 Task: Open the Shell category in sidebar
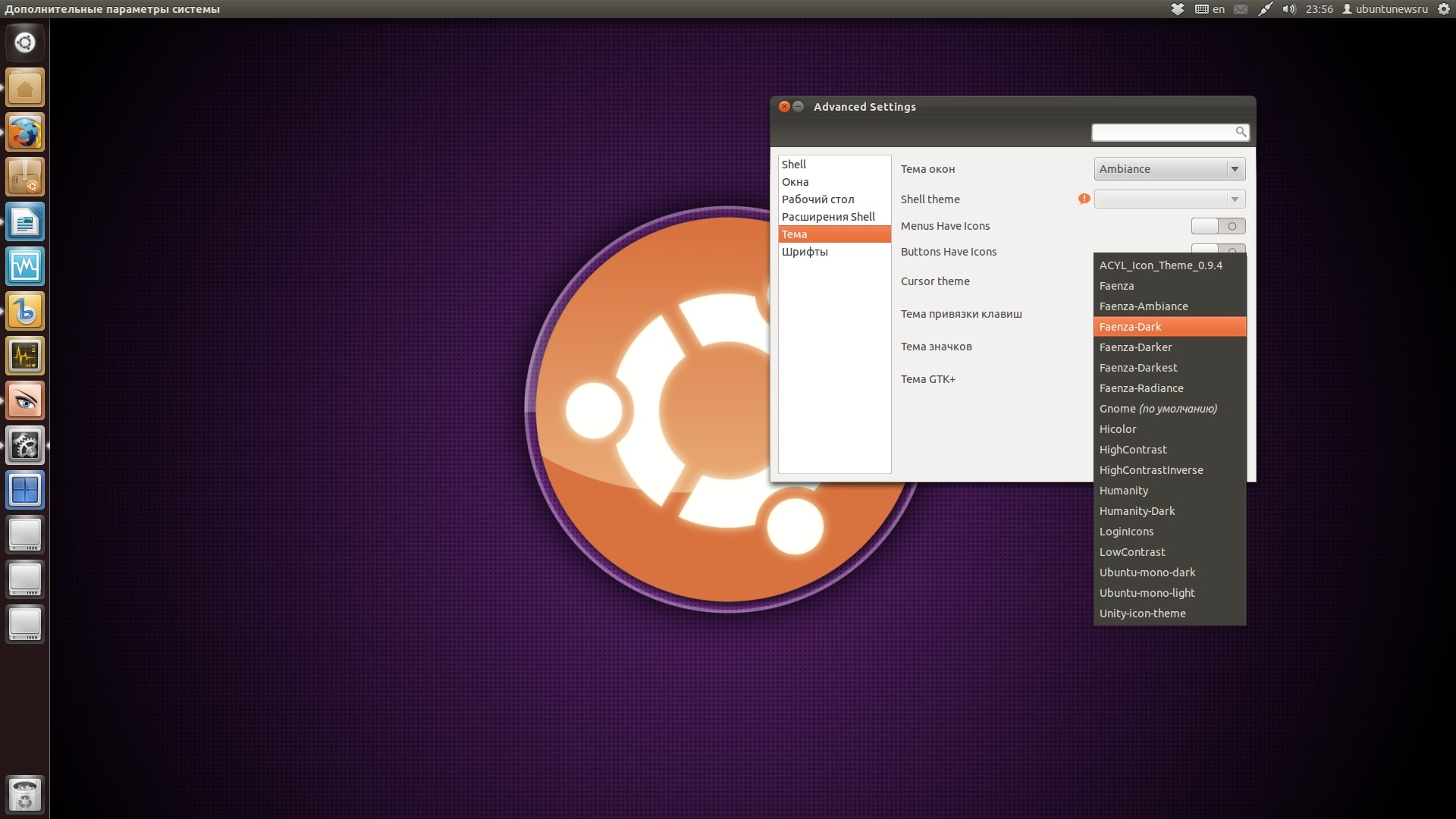[x=834, y=165]
